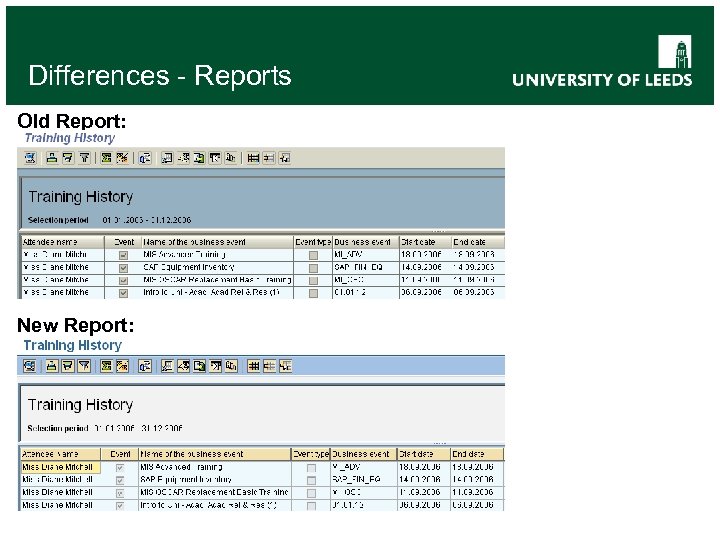Toggle Event checkbox for MIS Advanced Training in Old Report
Image resolution: width=720 pixels, height=540 pixels.
point(124,255)
